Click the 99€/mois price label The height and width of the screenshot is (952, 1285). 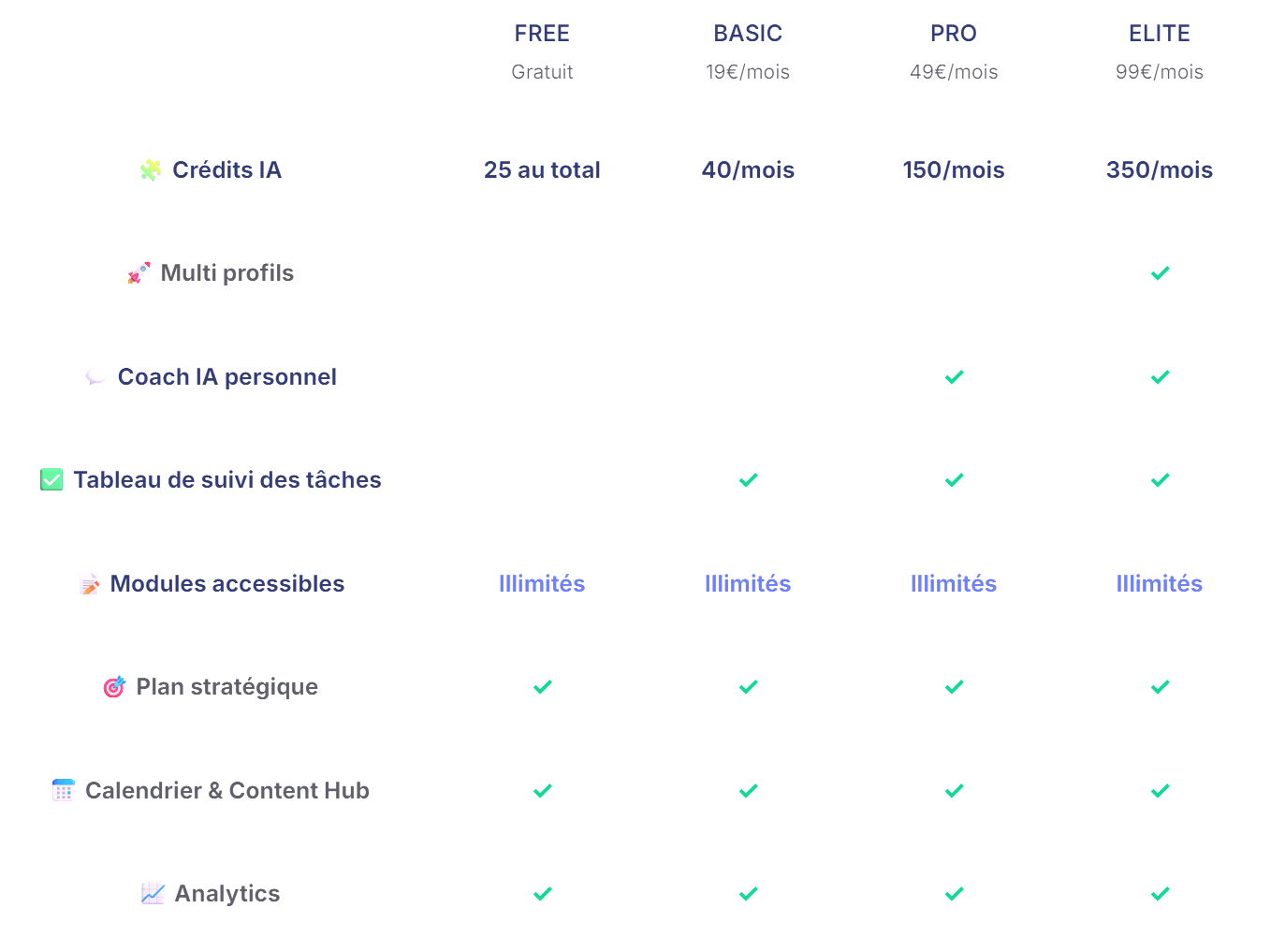point(1160,72)
